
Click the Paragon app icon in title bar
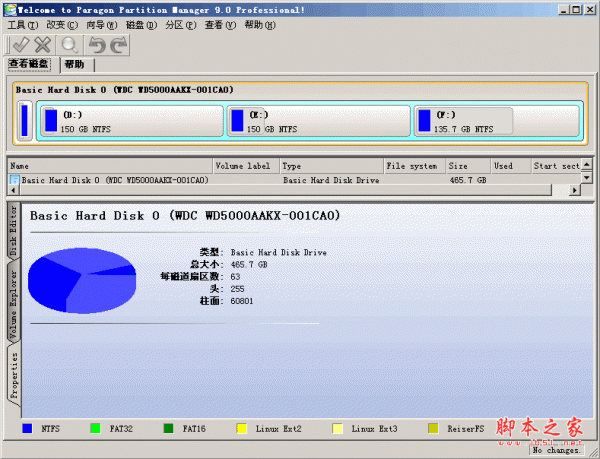[10, 10]
